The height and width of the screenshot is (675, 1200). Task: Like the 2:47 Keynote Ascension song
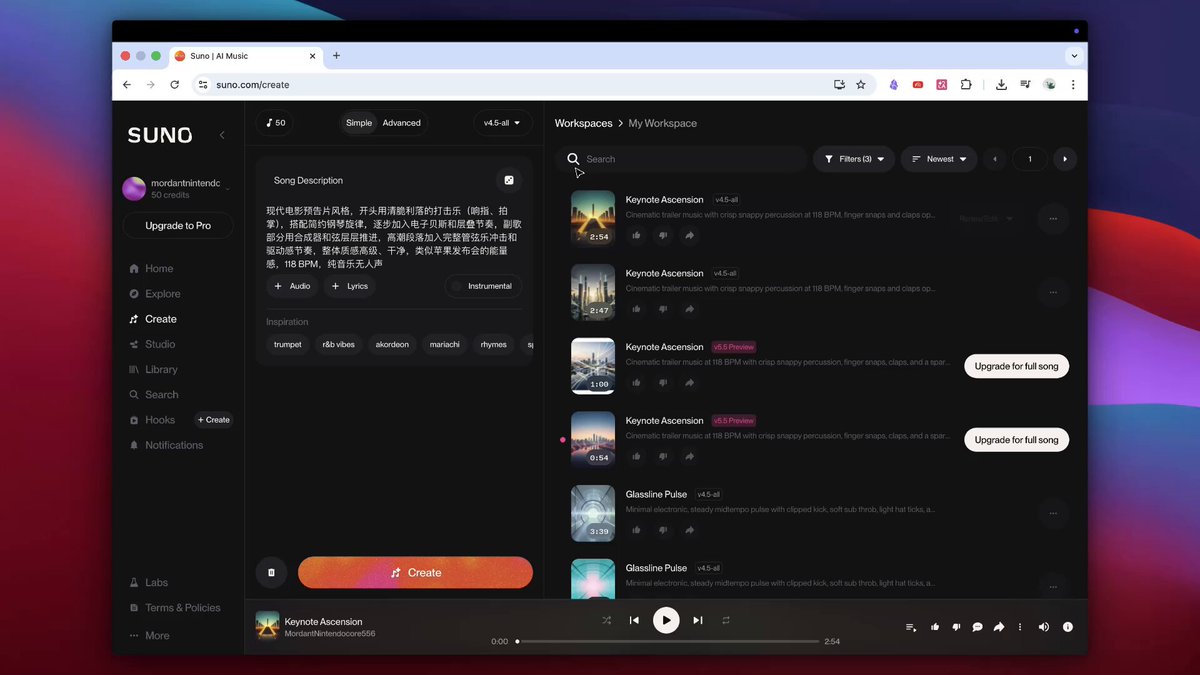coord(636,310)
